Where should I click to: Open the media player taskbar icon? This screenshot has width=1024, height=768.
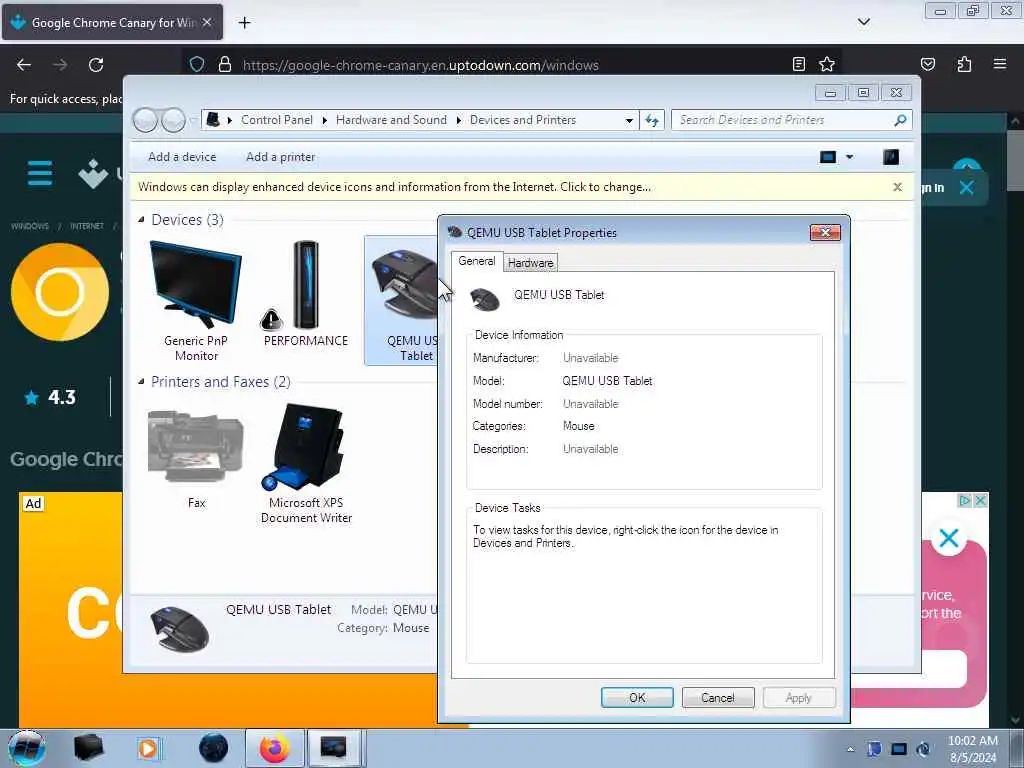point(148,748)
